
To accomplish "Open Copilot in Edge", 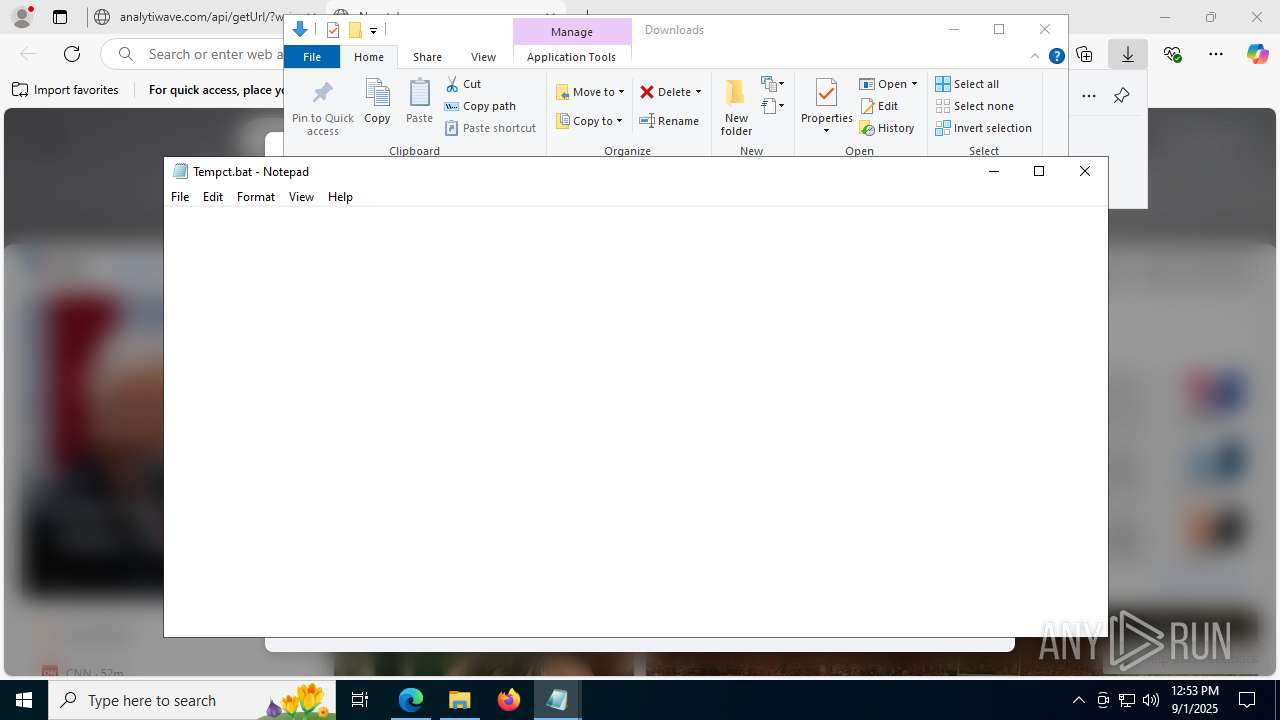I will tap(1257, 54).
